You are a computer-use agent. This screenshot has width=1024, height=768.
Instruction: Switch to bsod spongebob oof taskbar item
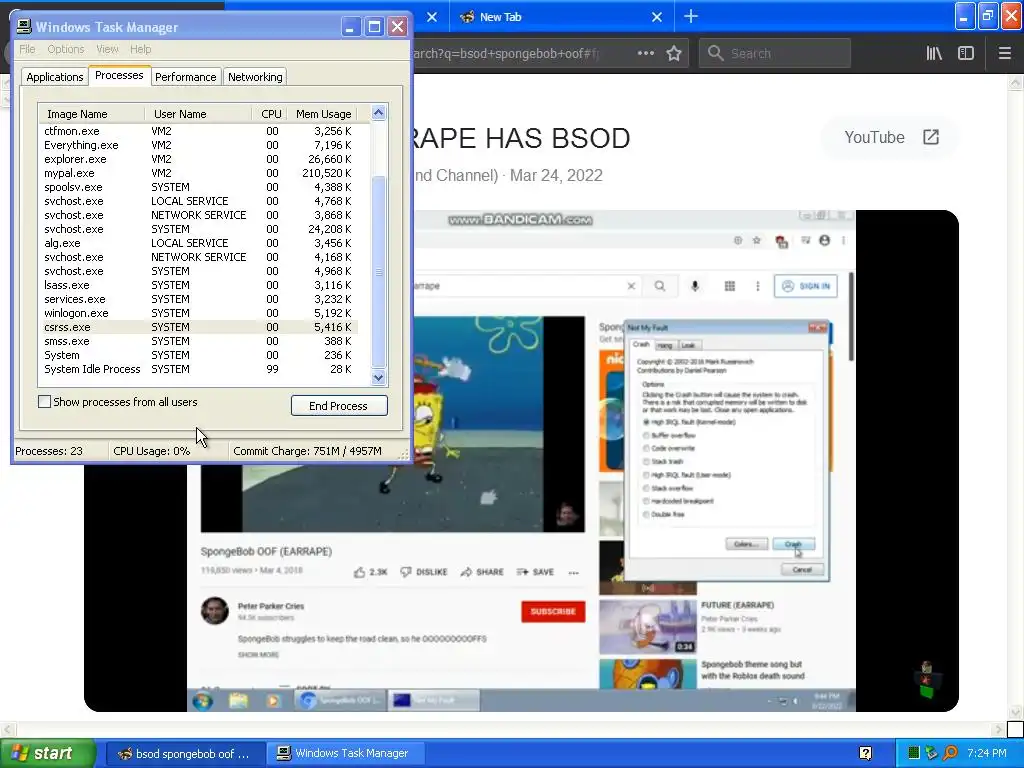[x=185, y=754]
